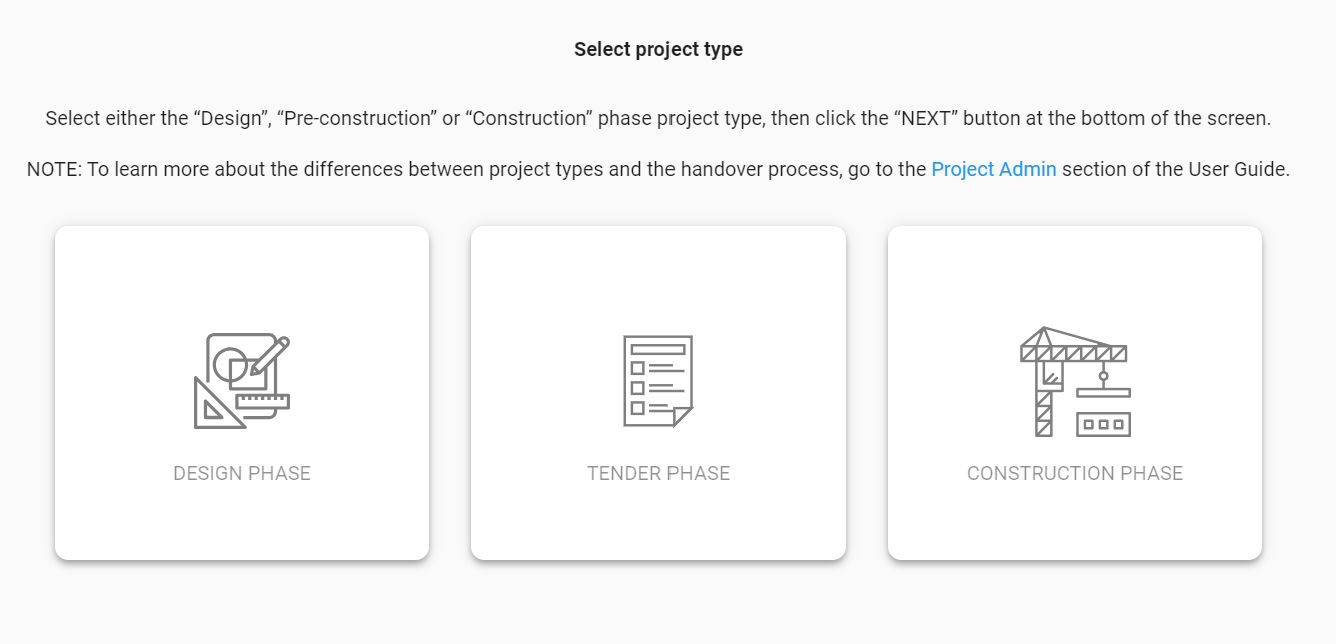
Task: Click folded corner of tender document icon
Action: click(x=683, y=417)
